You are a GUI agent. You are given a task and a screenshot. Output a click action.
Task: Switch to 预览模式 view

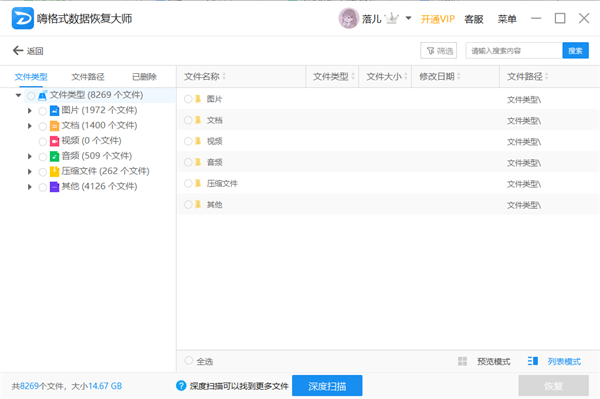(x=494, y=362)
